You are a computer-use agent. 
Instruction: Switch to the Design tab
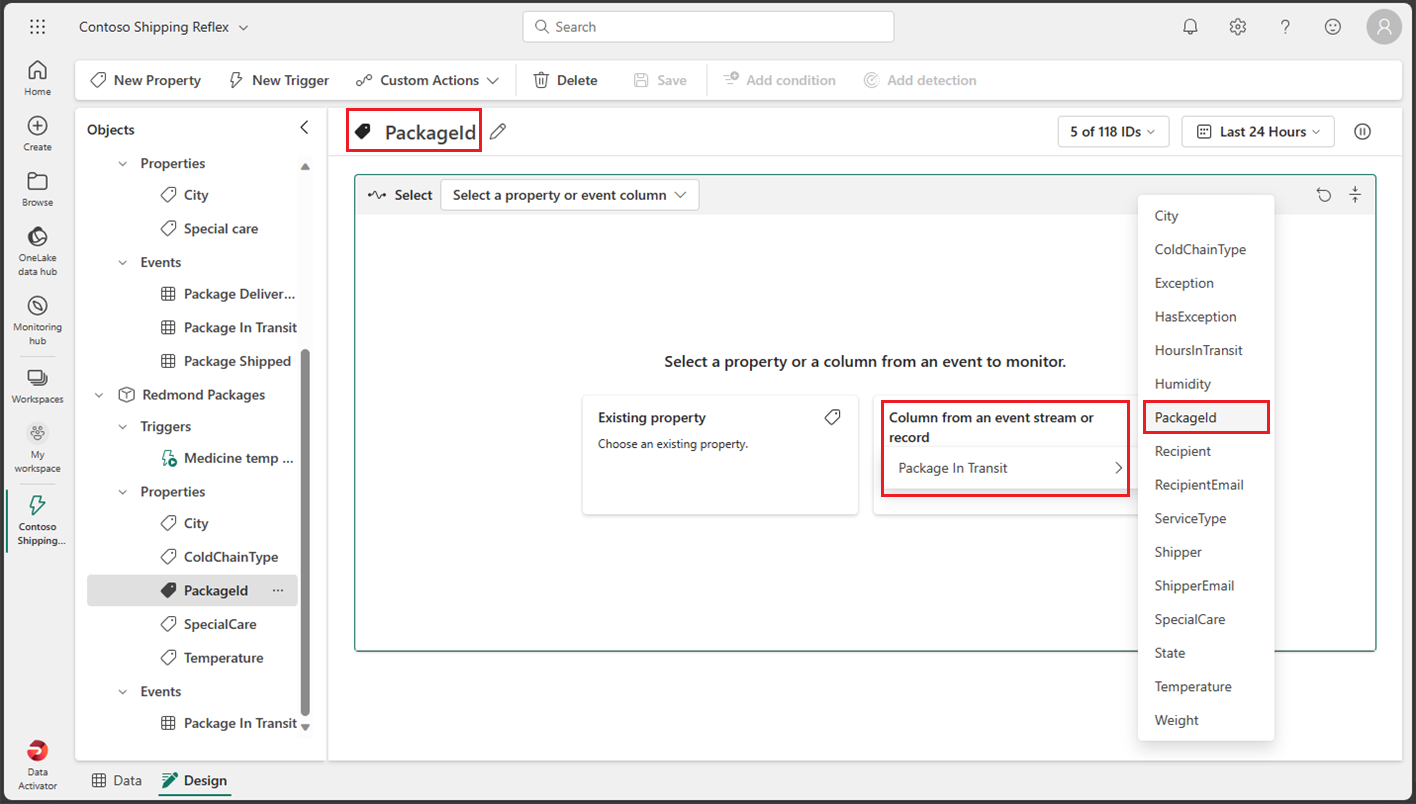pyautogui.click(x=195, y=780)
